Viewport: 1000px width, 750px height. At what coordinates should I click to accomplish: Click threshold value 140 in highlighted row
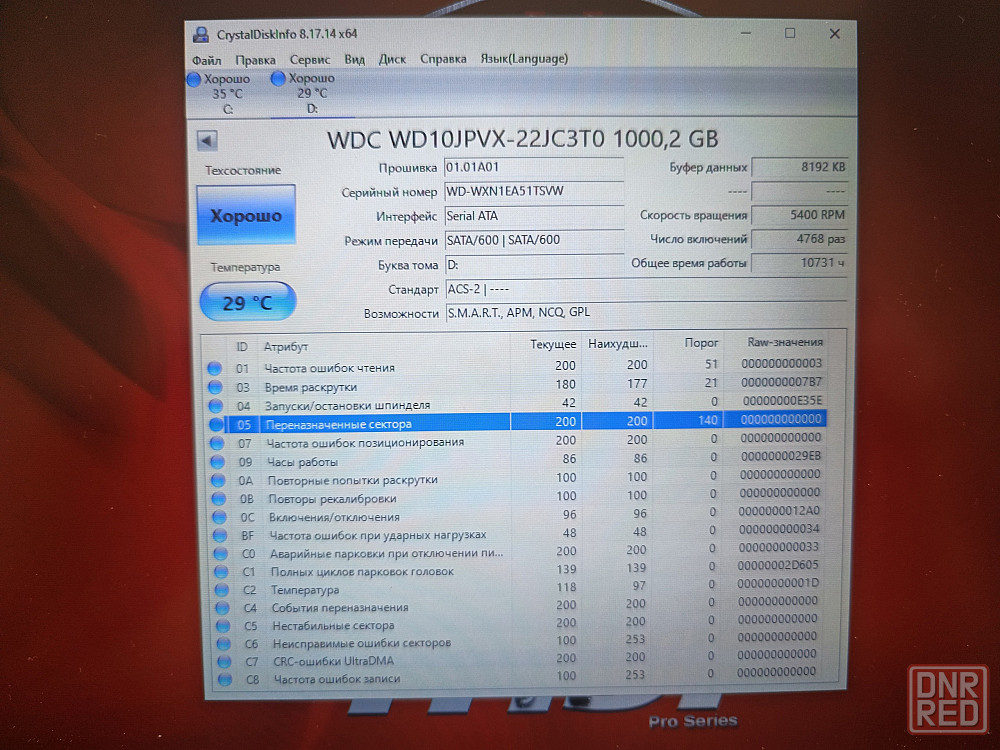pos(708,420)
